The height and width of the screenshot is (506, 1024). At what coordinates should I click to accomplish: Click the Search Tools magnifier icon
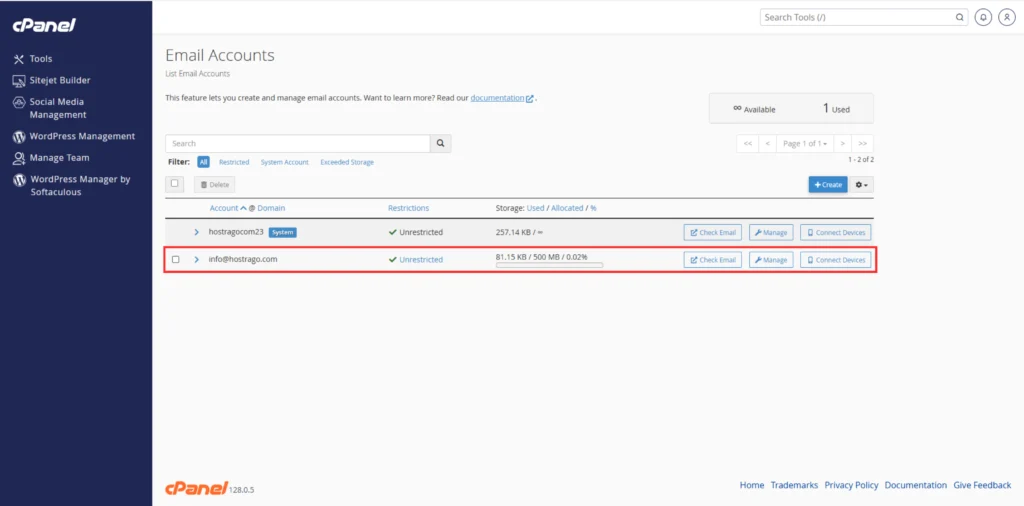(x=959, y=18)
